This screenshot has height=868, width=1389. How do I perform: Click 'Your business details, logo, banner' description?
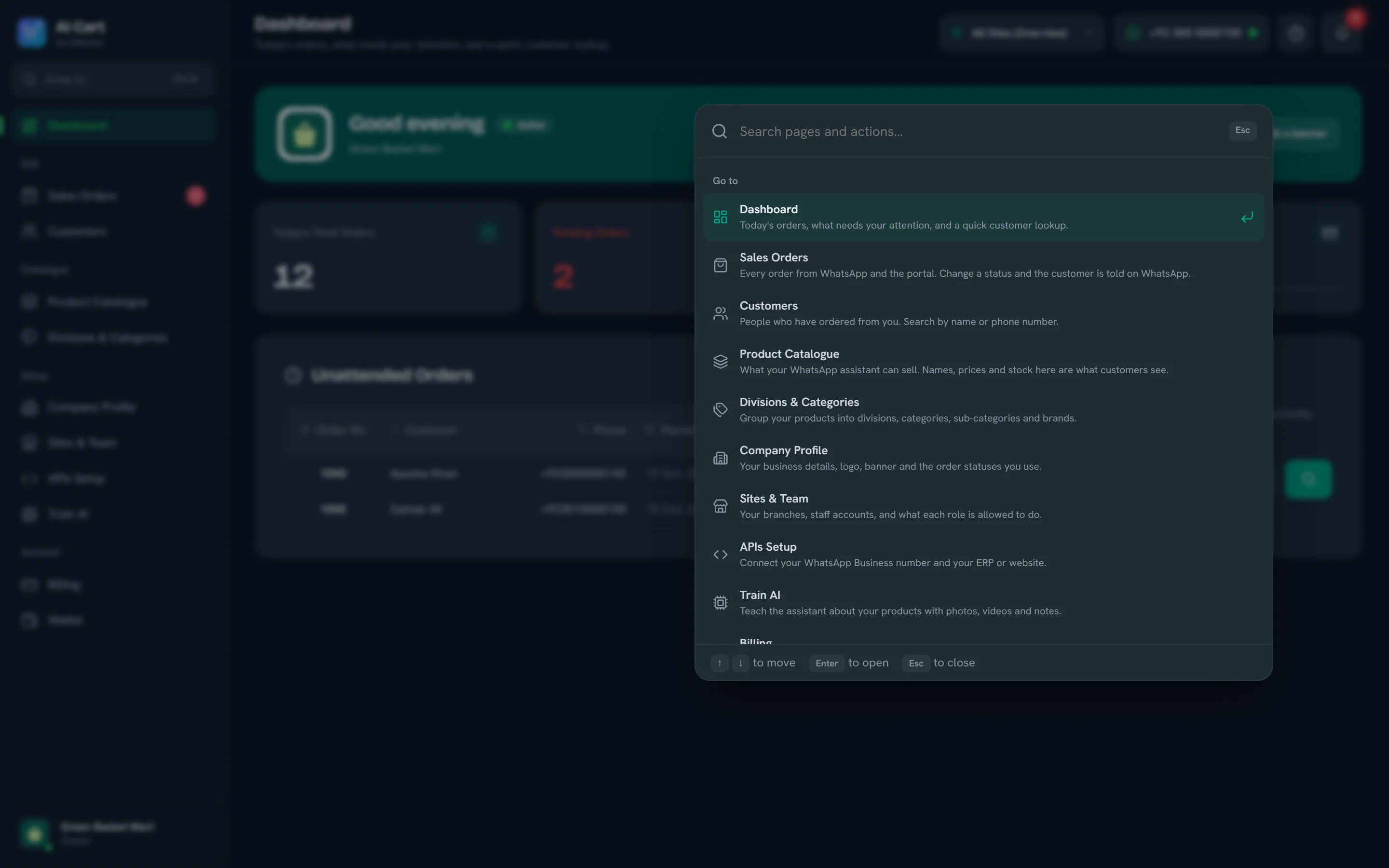(x=890, y=466)
